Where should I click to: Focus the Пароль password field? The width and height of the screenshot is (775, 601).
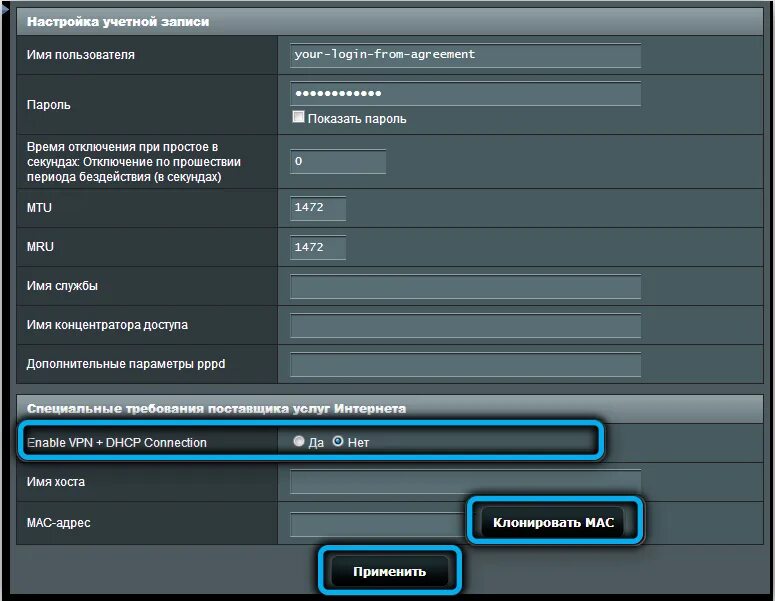465,93
